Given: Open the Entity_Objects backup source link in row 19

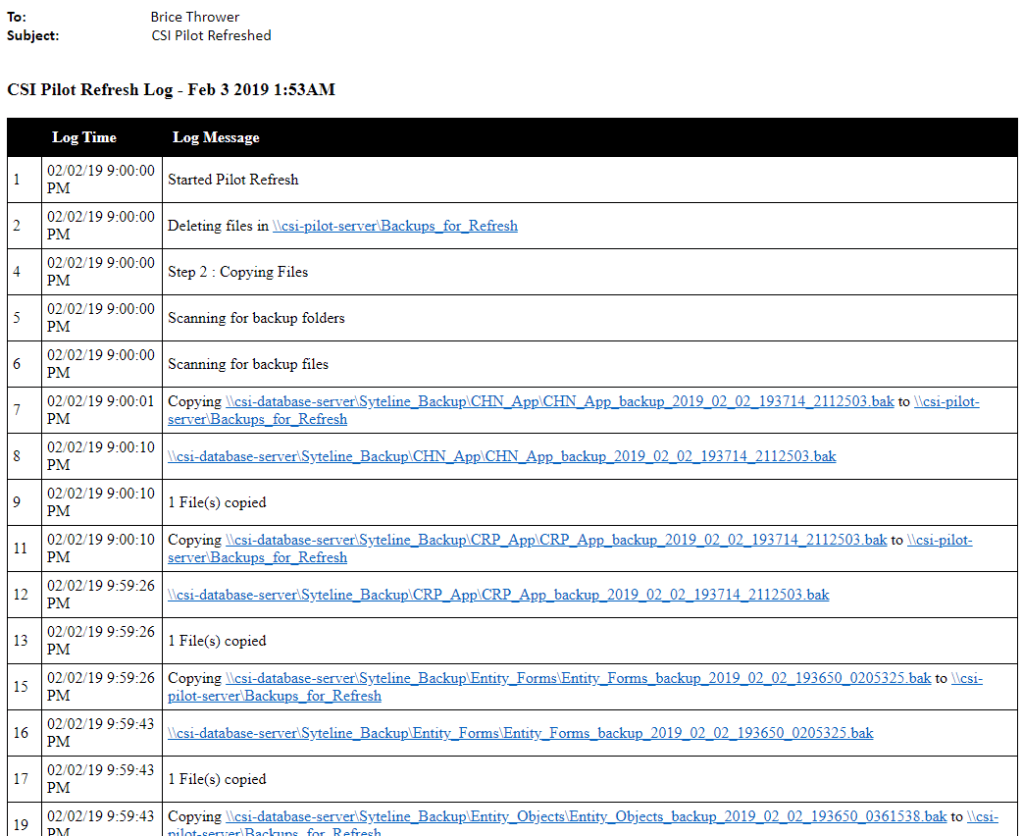Looking at the screenshot, I should tap(586, 816).
